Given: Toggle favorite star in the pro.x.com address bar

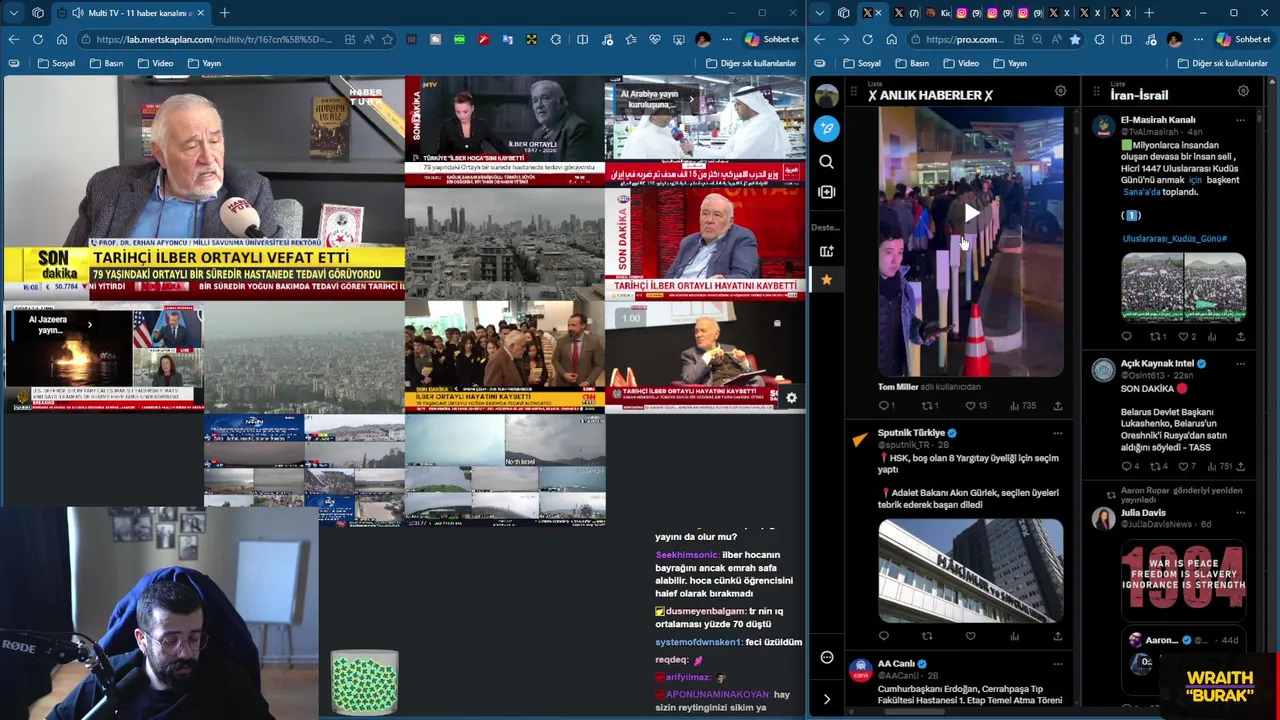Looking at the screenshot, I should pyautogui.click(x=1075, y=39).
